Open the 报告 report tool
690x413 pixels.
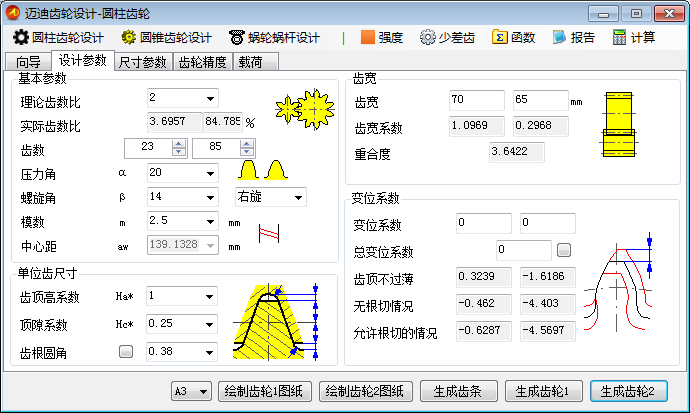pos(573,38)
